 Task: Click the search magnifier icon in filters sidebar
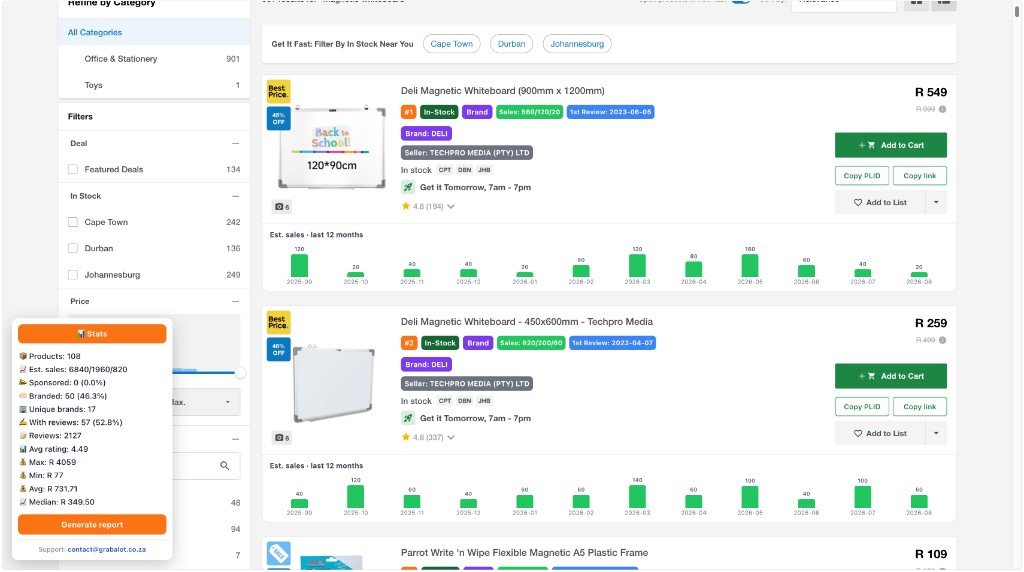(x=225, y=466)
